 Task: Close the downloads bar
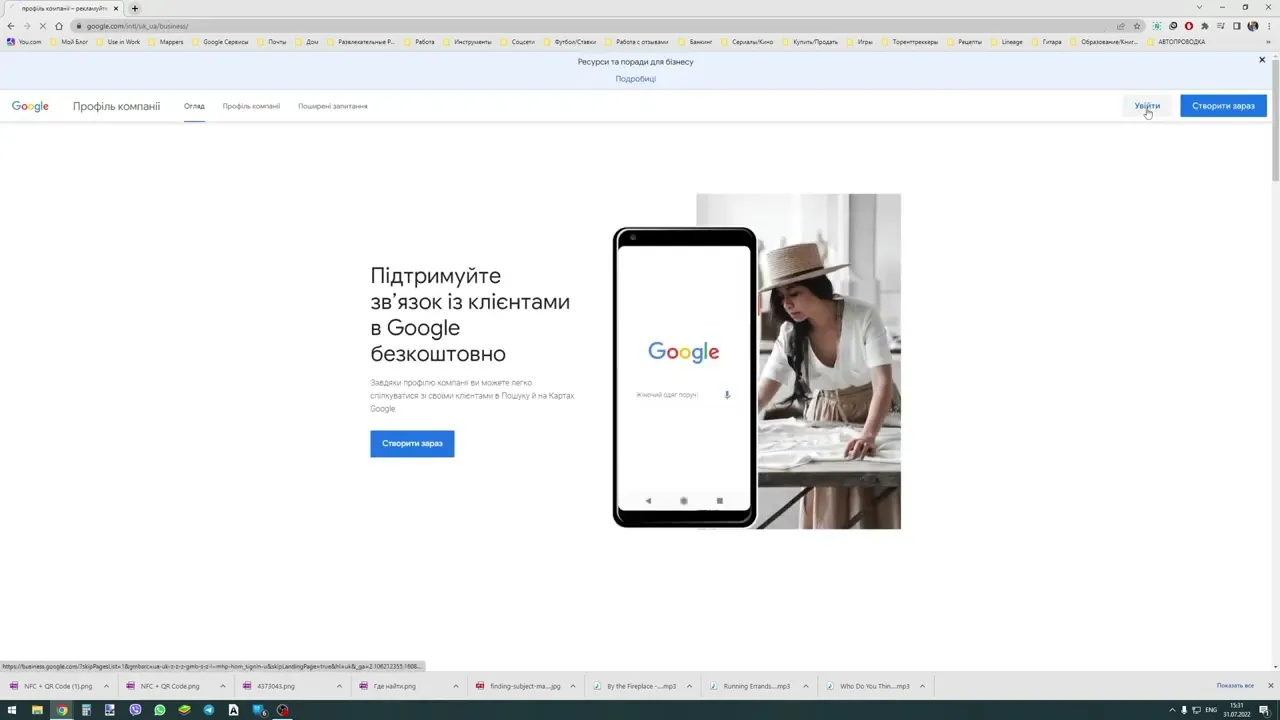(1271, 686)
